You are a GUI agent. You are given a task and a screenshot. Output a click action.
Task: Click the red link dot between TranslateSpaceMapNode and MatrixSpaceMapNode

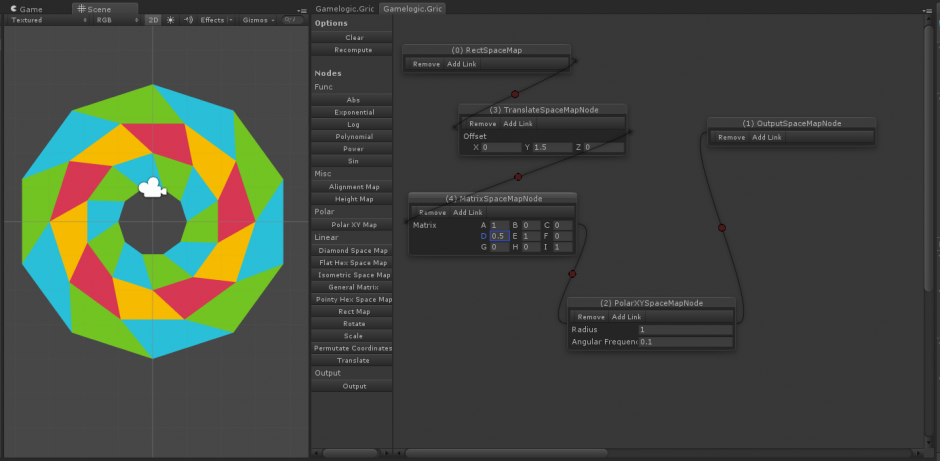(518, 177)
